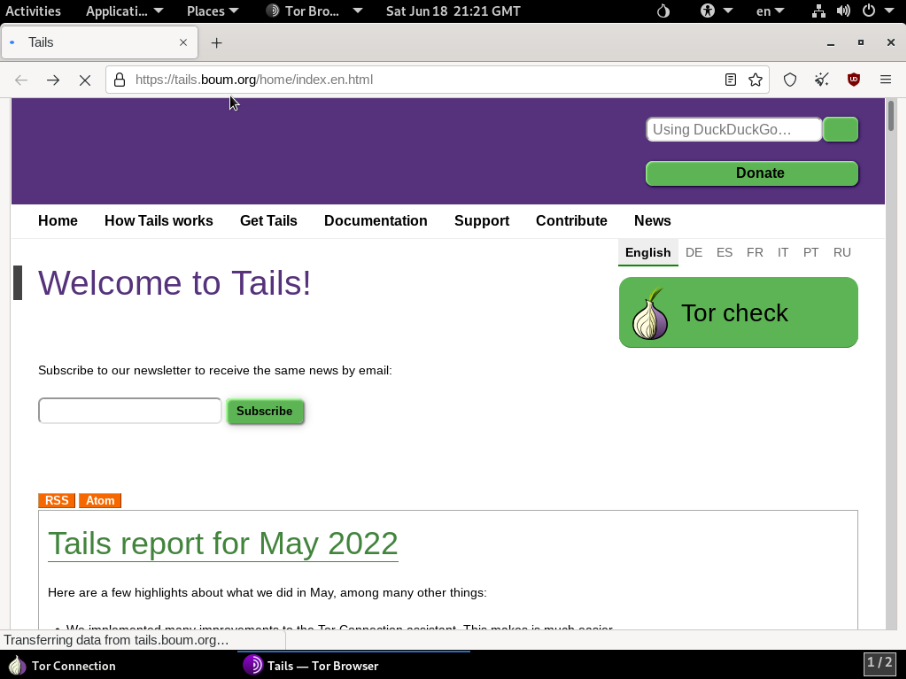
Task: Focus the DuckDuckGo search field
Action: (734, 129)
